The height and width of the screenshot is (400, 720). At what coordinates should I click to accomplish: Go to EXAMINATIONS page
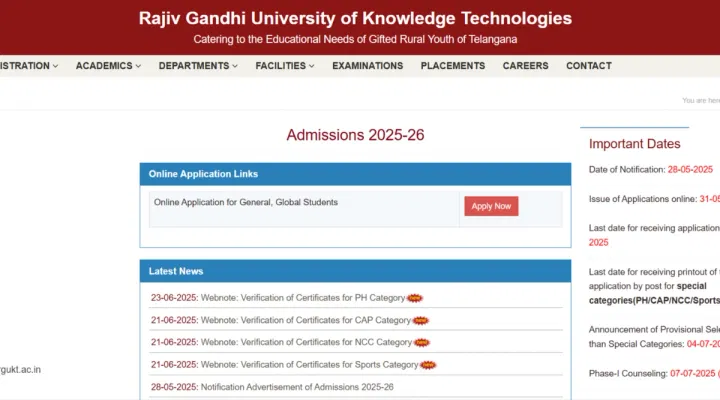(x=367, y=66)
